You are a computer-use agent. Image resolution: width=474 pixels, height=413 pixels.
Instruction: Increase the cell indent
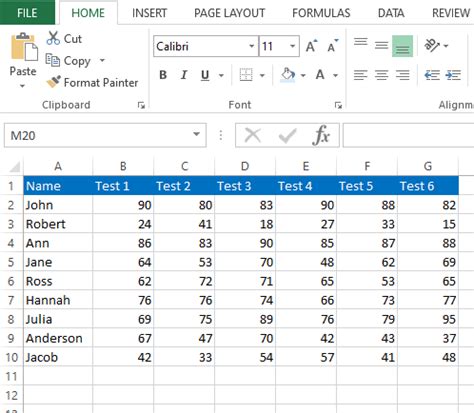pos(453,75)
